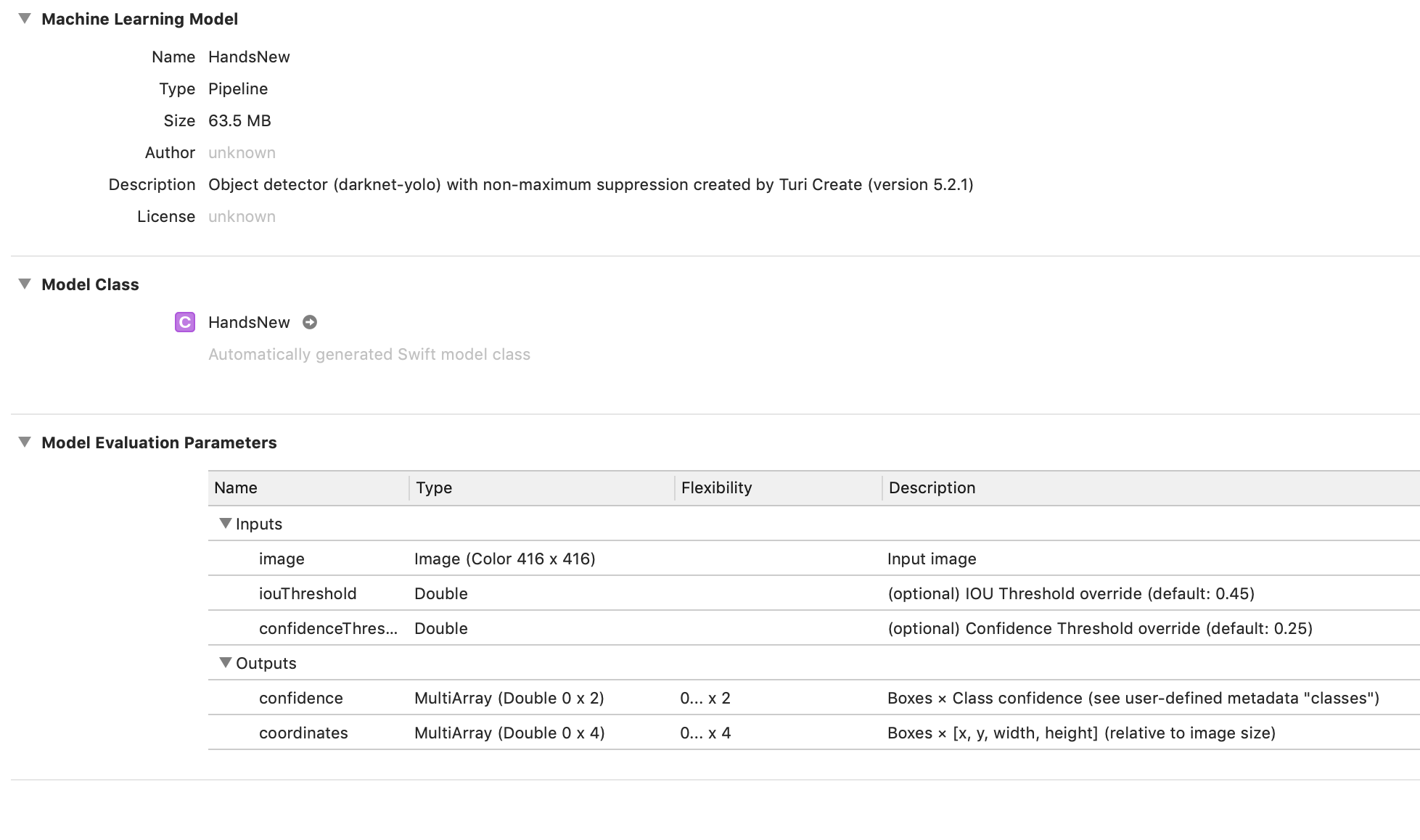Click the unknown Author field
1420x840 pixels.
(242, 152)
